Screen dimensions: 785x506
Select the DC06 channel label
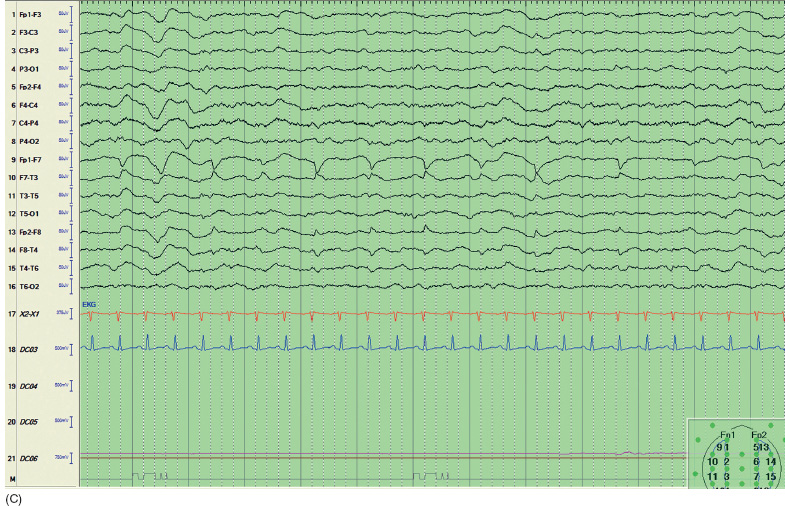click(x=30, y=457)
